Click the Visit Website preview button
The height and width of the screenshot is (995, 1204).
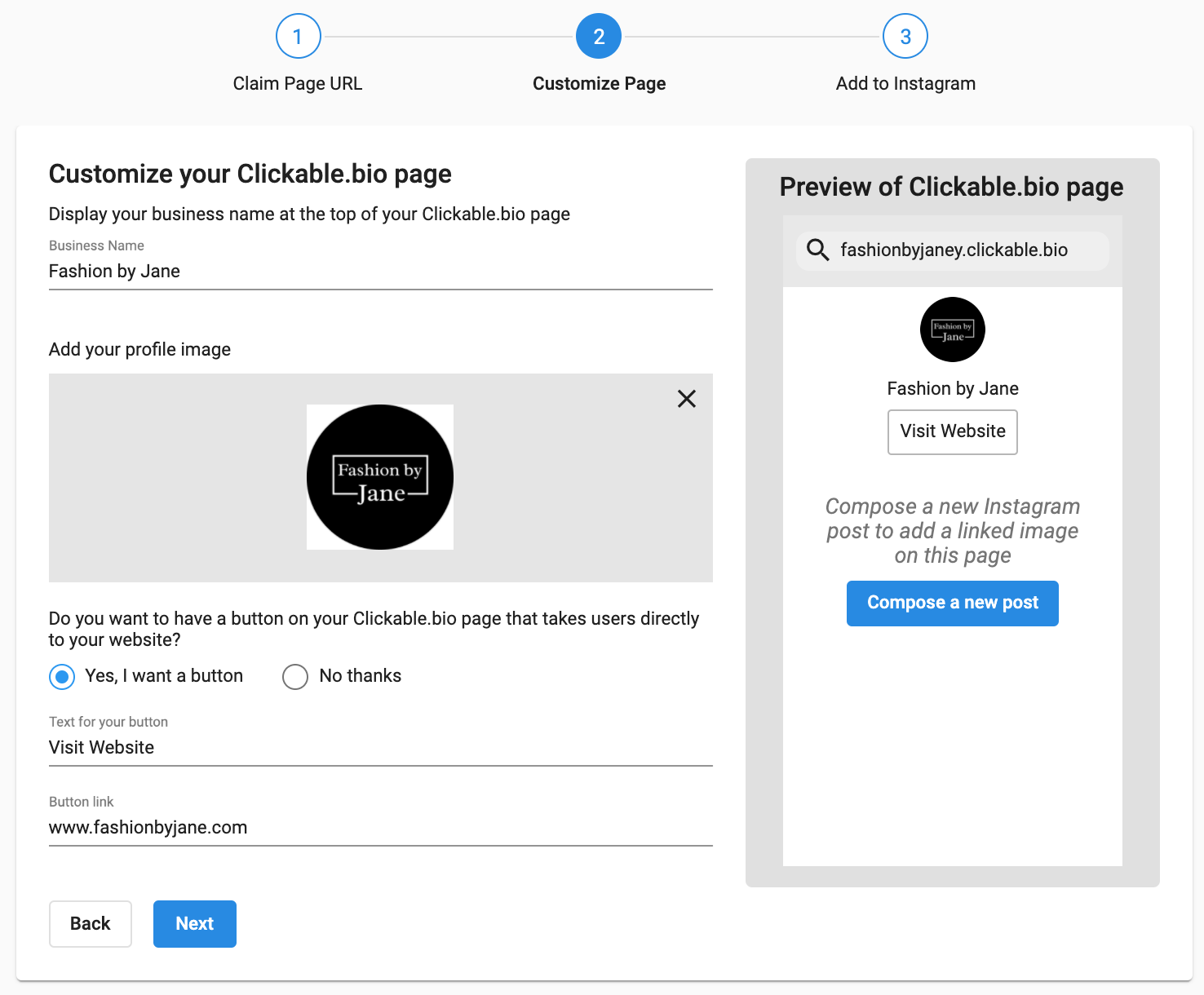(952, 432)
